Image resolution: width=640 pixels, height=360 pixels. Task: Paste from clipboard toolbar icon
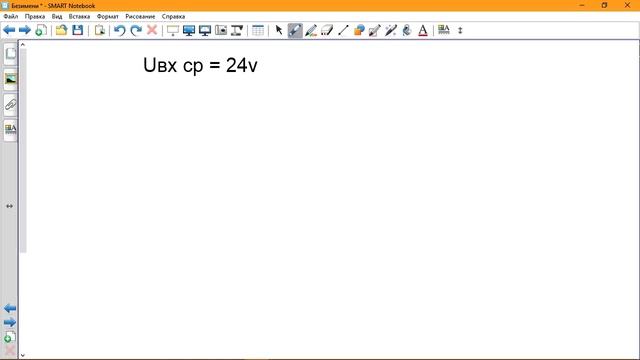(x=99, y=30)
